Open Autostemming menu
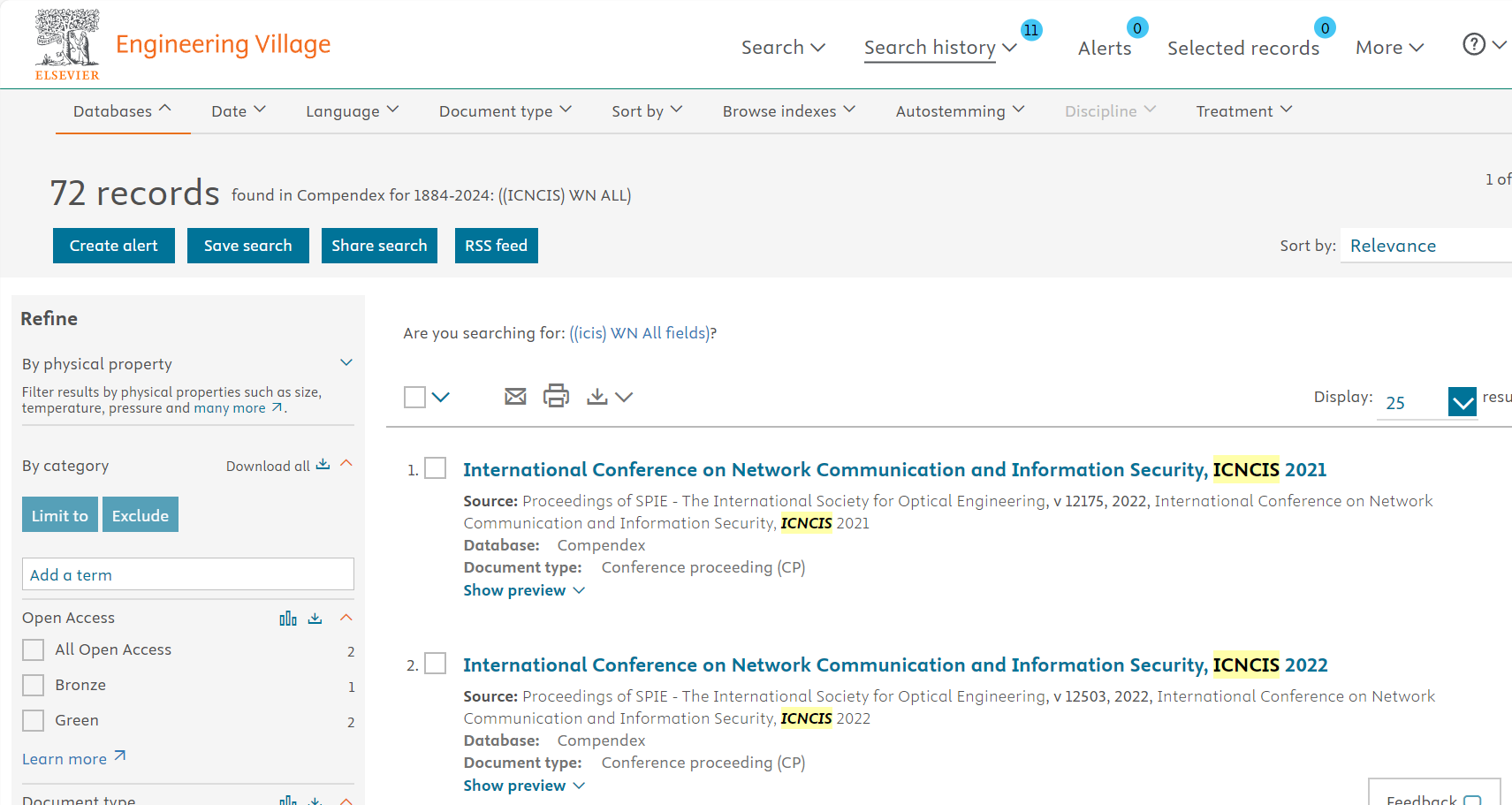Screen dimensions: 1512x805 pos(960,111)
